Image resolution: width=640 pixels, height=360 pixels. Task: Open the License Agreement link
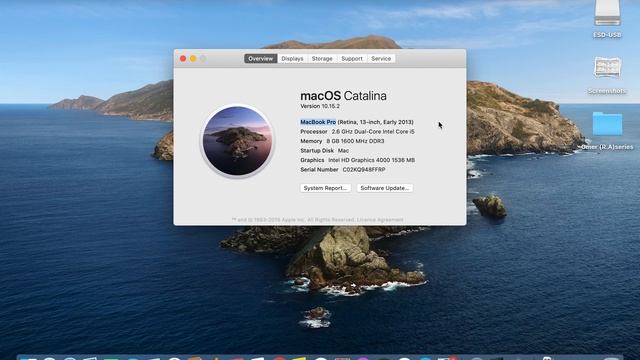[x=380, y=220]
